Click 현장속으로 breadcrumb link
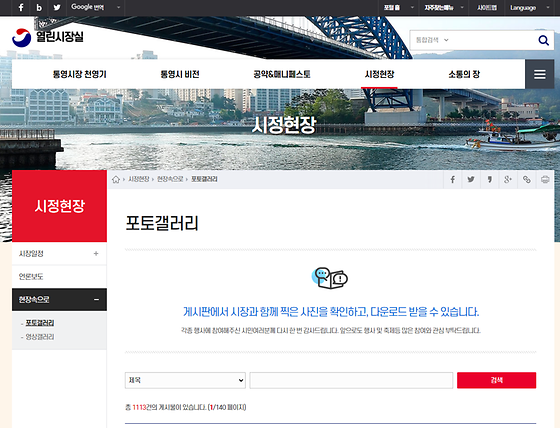The height and width of the screenshot is (428, 560). click(x=170, y=179)
